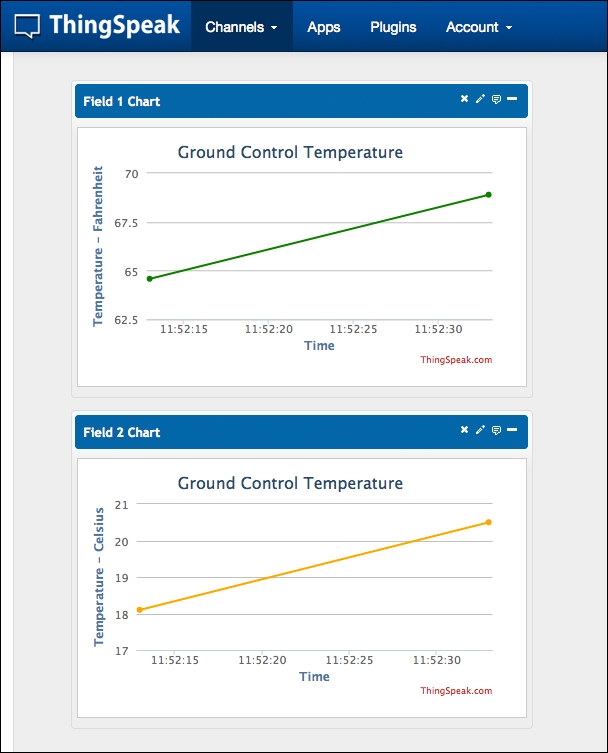The image size is (608, 753).
Task: Click the X icon on Field 2 Chart
Action: point(464,430)
